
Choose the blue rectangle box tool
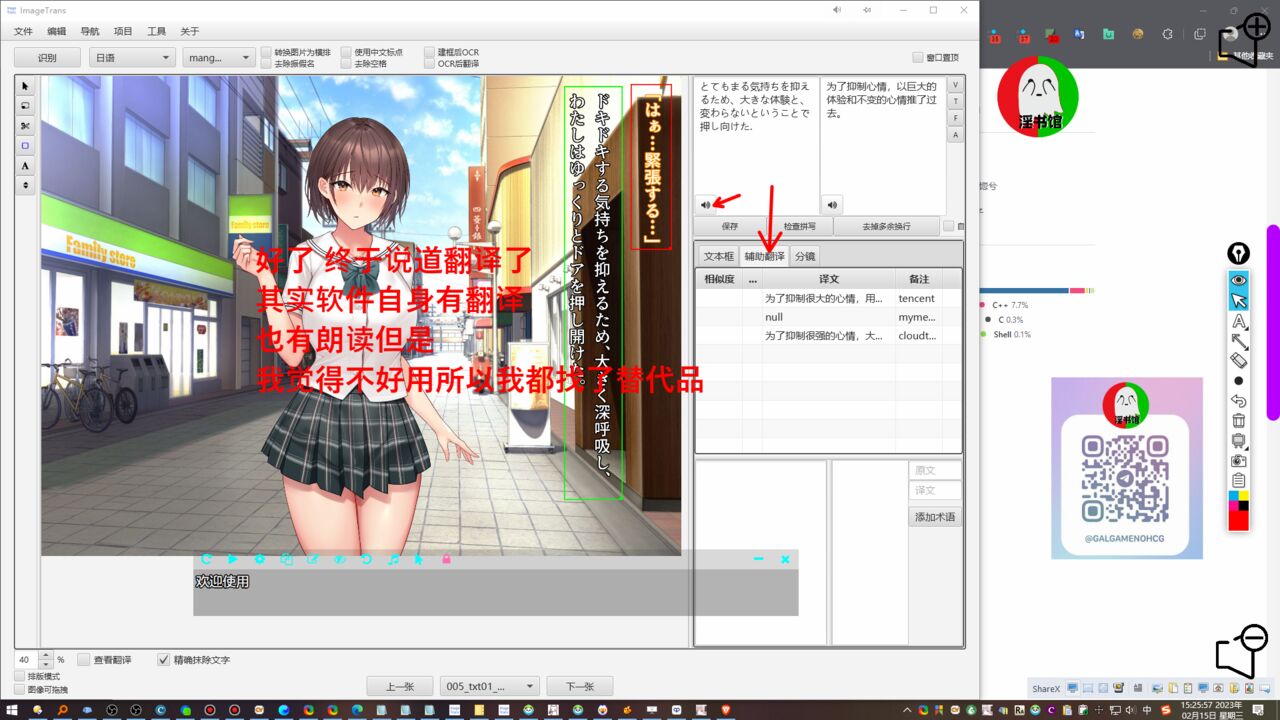[25, 145]
